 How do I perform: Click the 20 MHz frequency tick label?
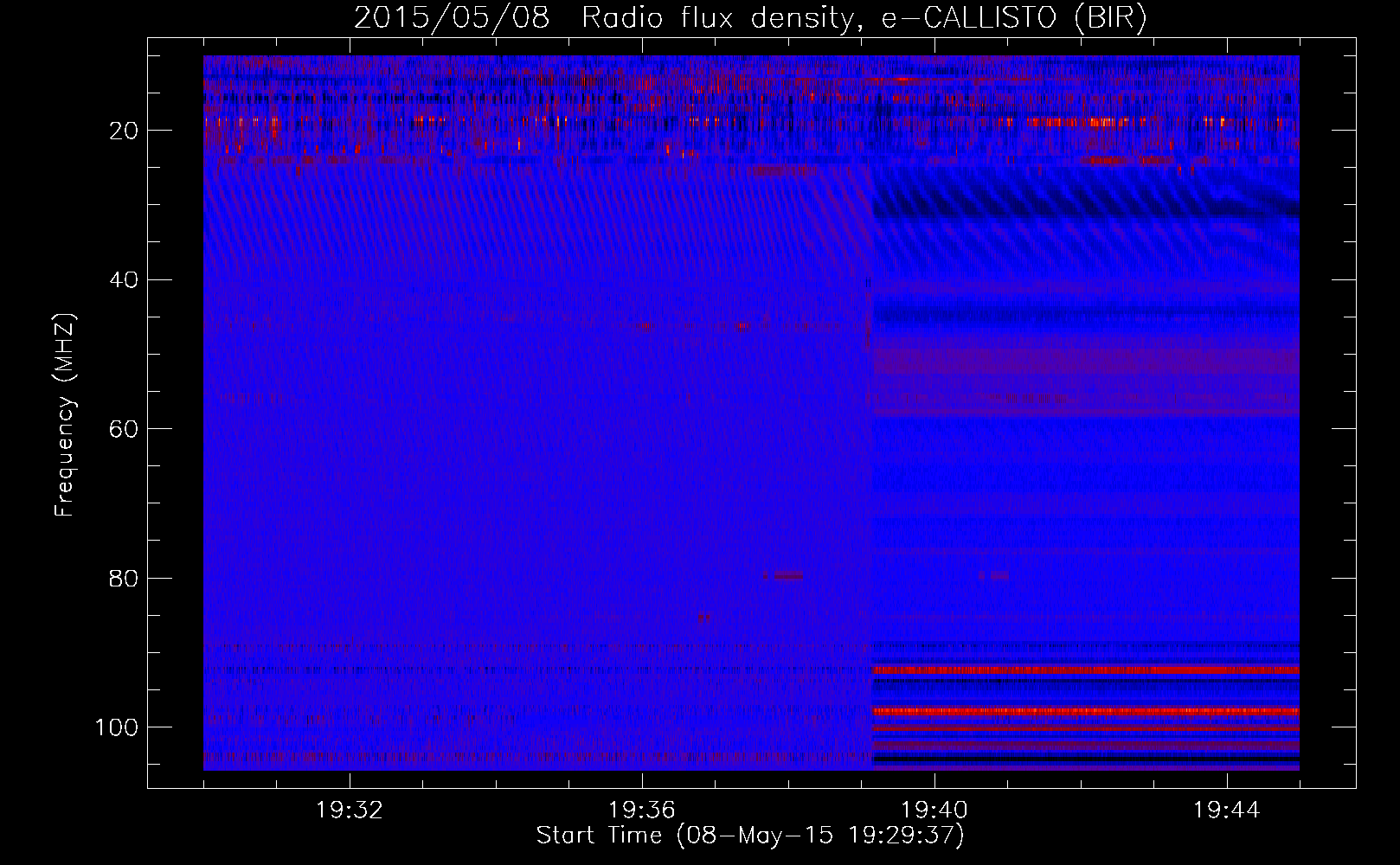pyautogui.click(x=124, y=131)
